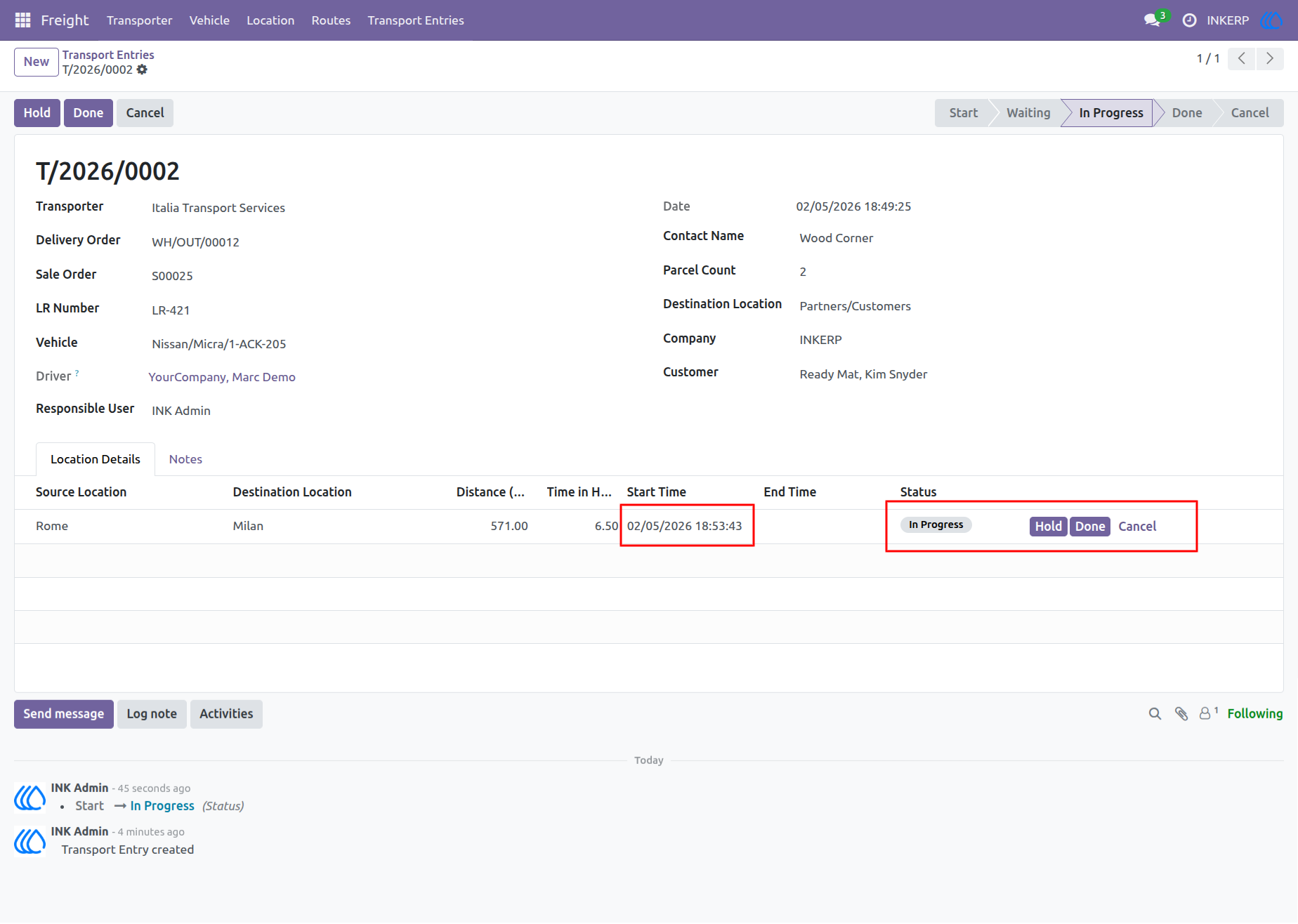
Task: Click the Driver field help question mark
Action: [x=77, y=373]
